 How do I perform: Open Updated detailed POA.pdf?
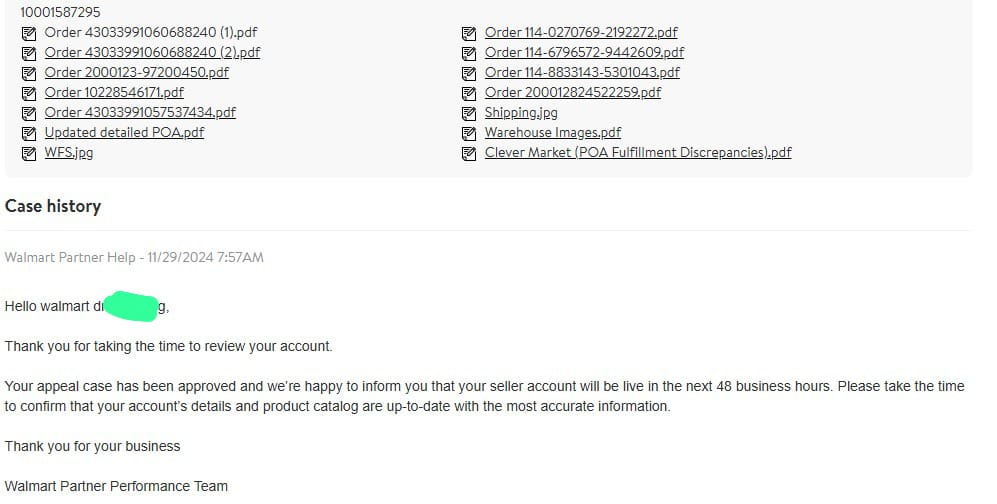pos(124,132)
